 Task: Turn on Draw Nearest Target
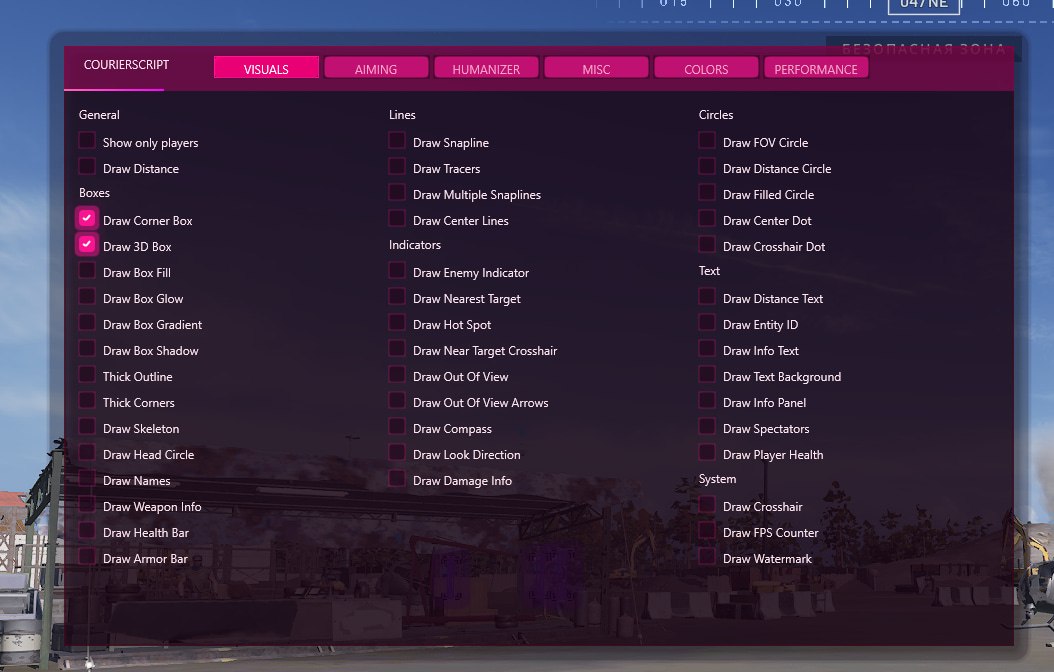[397, 296]
